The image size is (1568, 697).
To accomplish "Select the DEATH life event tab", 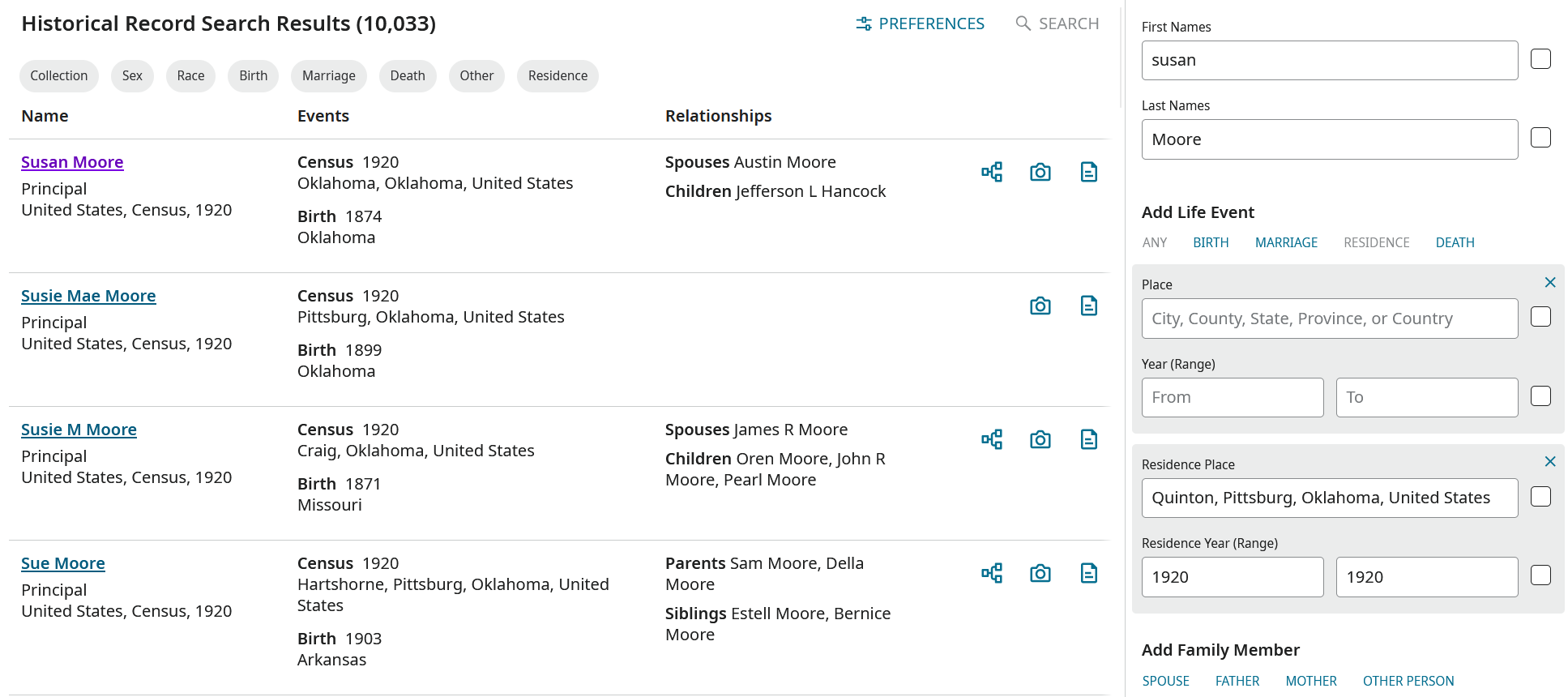I will tap(1455, 242).
